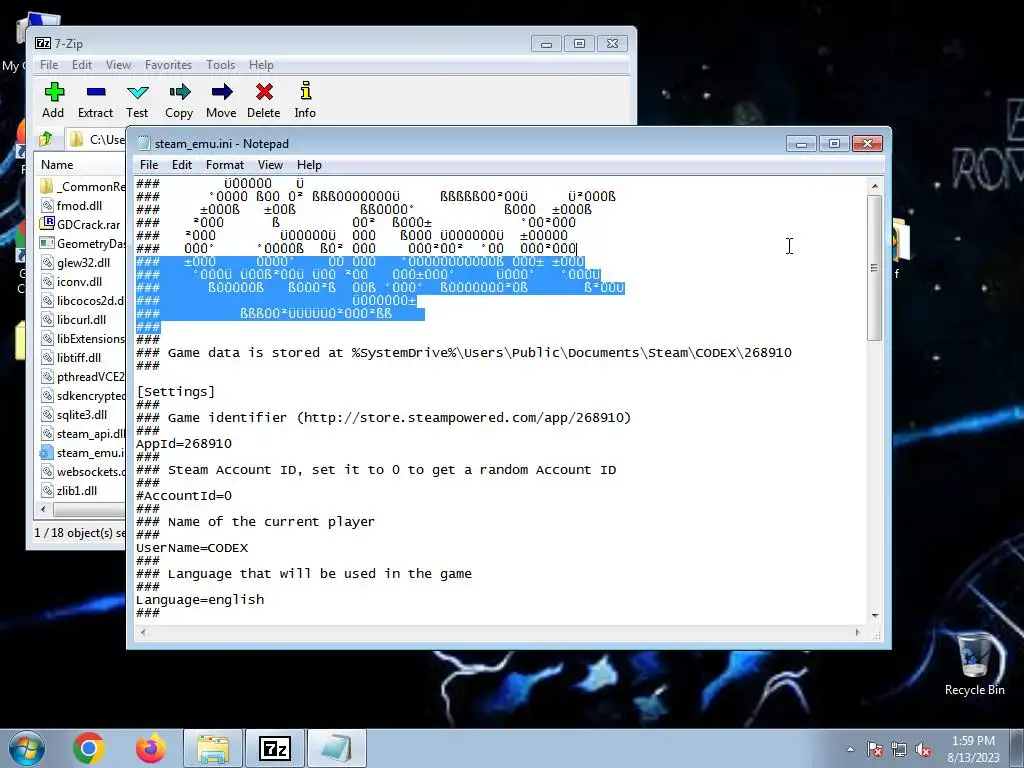Select libcocos2d file in 7-Zip list
1024x768 pixels.
click(82, 300)
